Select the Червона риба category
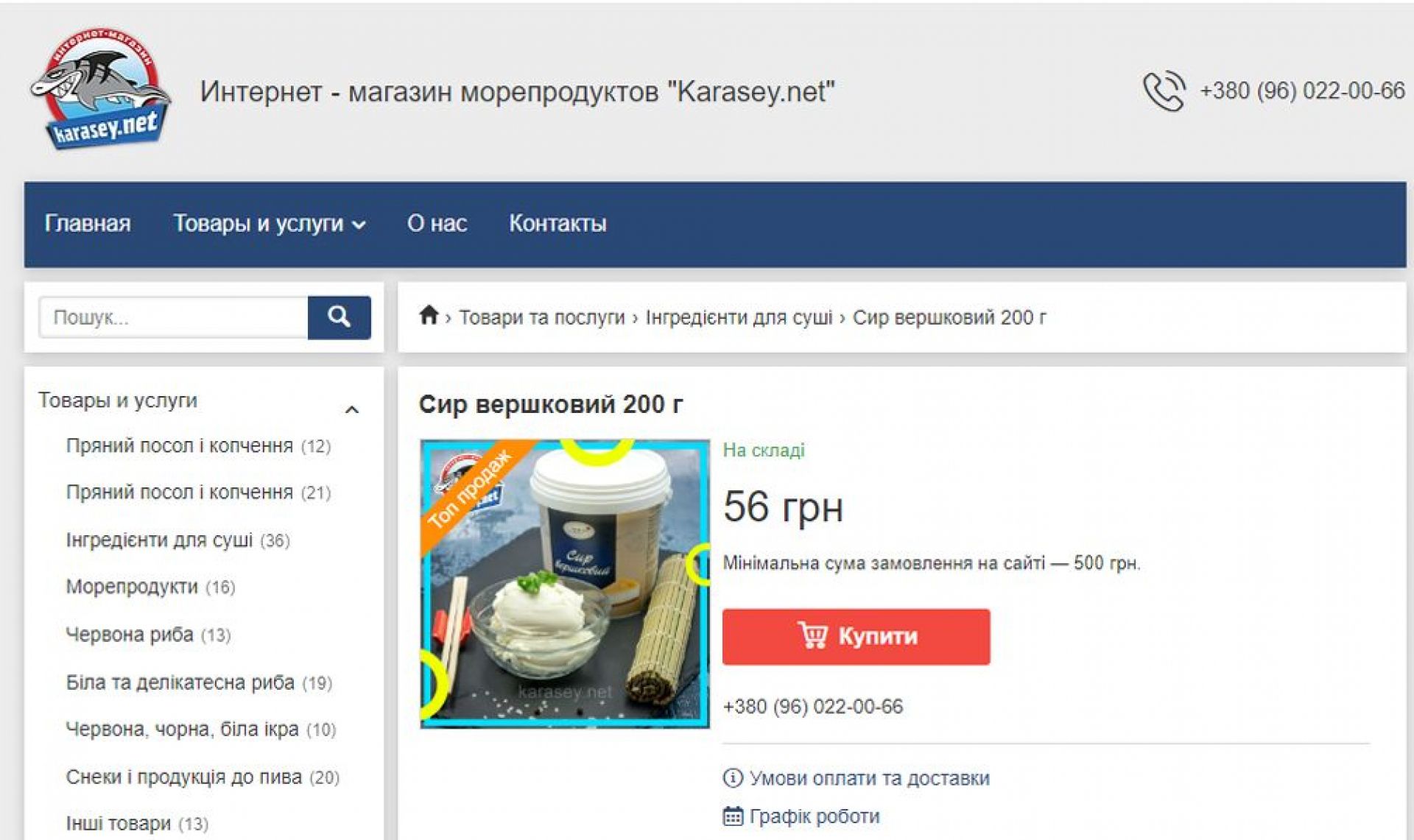The image size is (1414, 840). pos(130,635)
